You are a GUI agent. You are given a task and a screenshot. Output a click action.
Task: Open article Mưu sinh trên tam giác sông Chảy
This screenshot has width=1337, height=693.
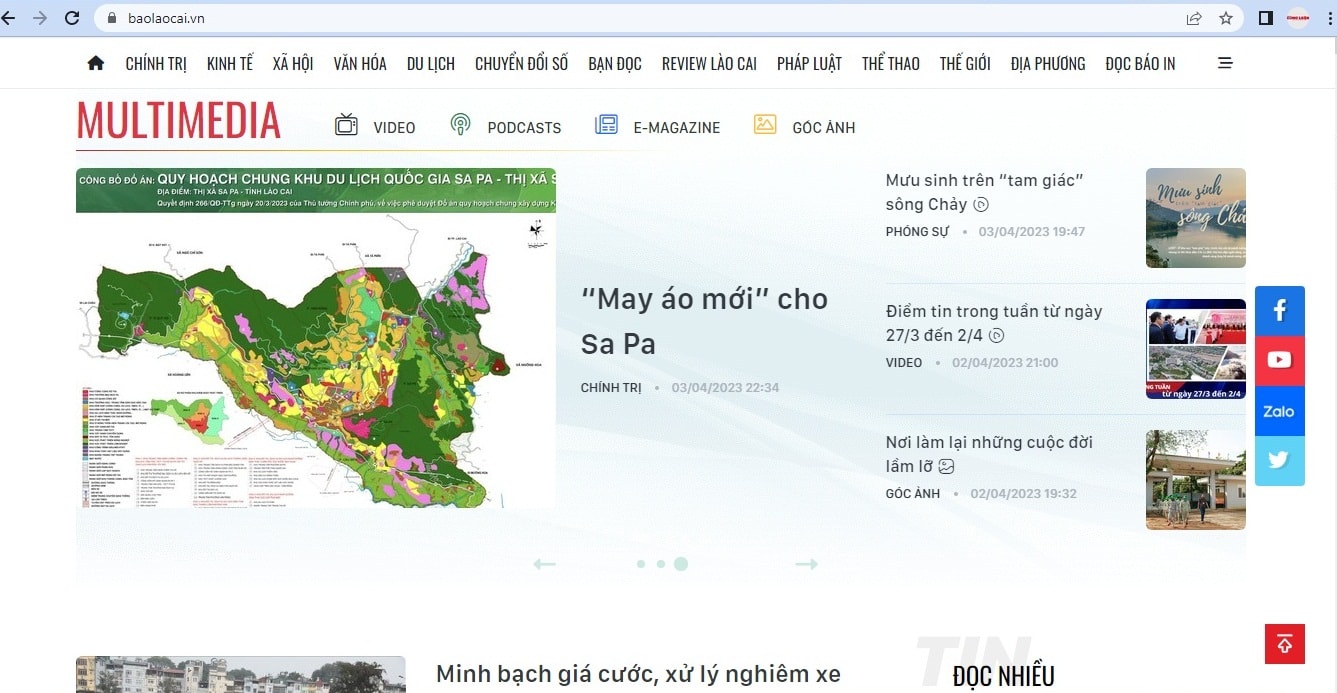click(x=985, y=192)
